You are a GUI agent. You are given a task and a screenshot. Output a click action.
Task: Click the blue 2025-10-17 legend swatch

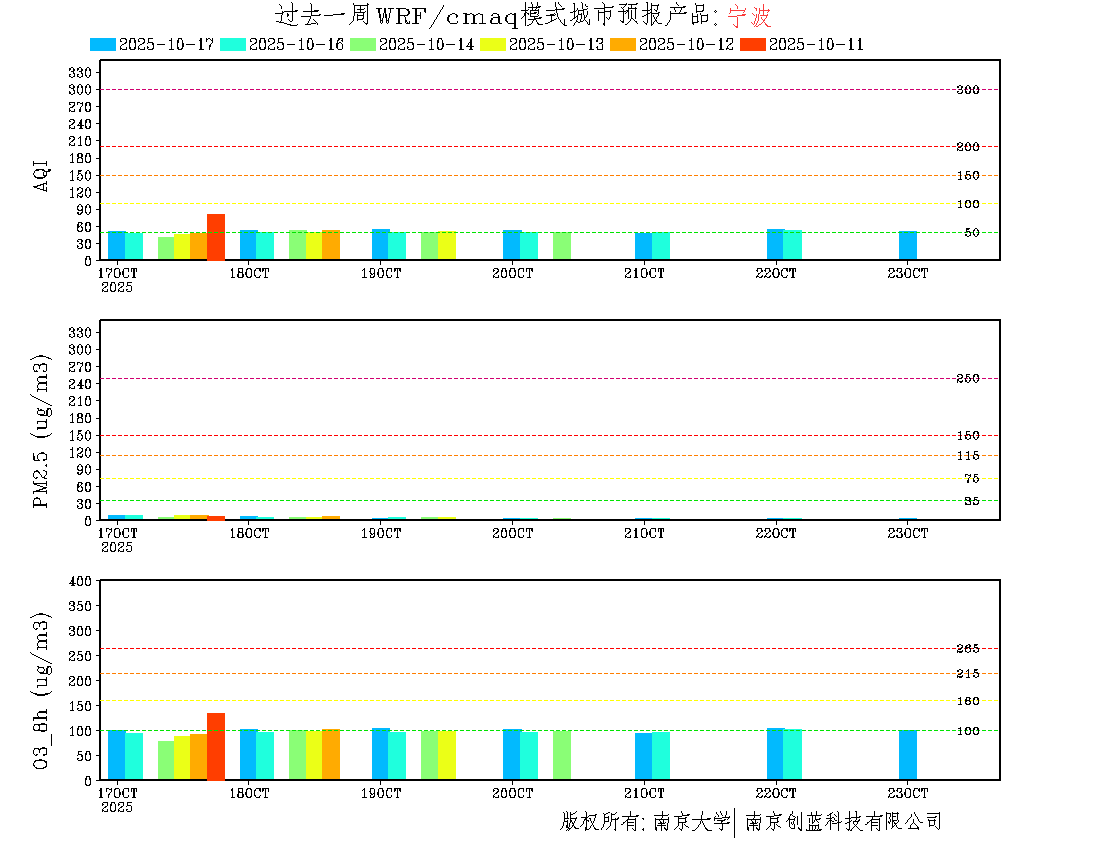(x=103, y=44)
